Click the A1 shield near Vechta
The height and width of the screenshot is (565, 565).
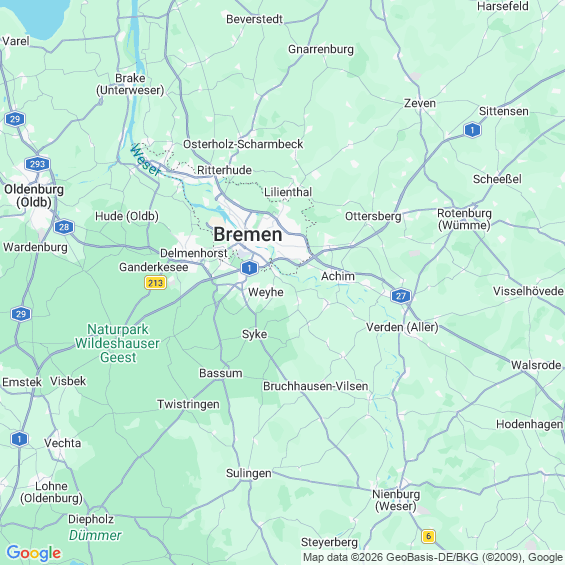click(19, 439)
